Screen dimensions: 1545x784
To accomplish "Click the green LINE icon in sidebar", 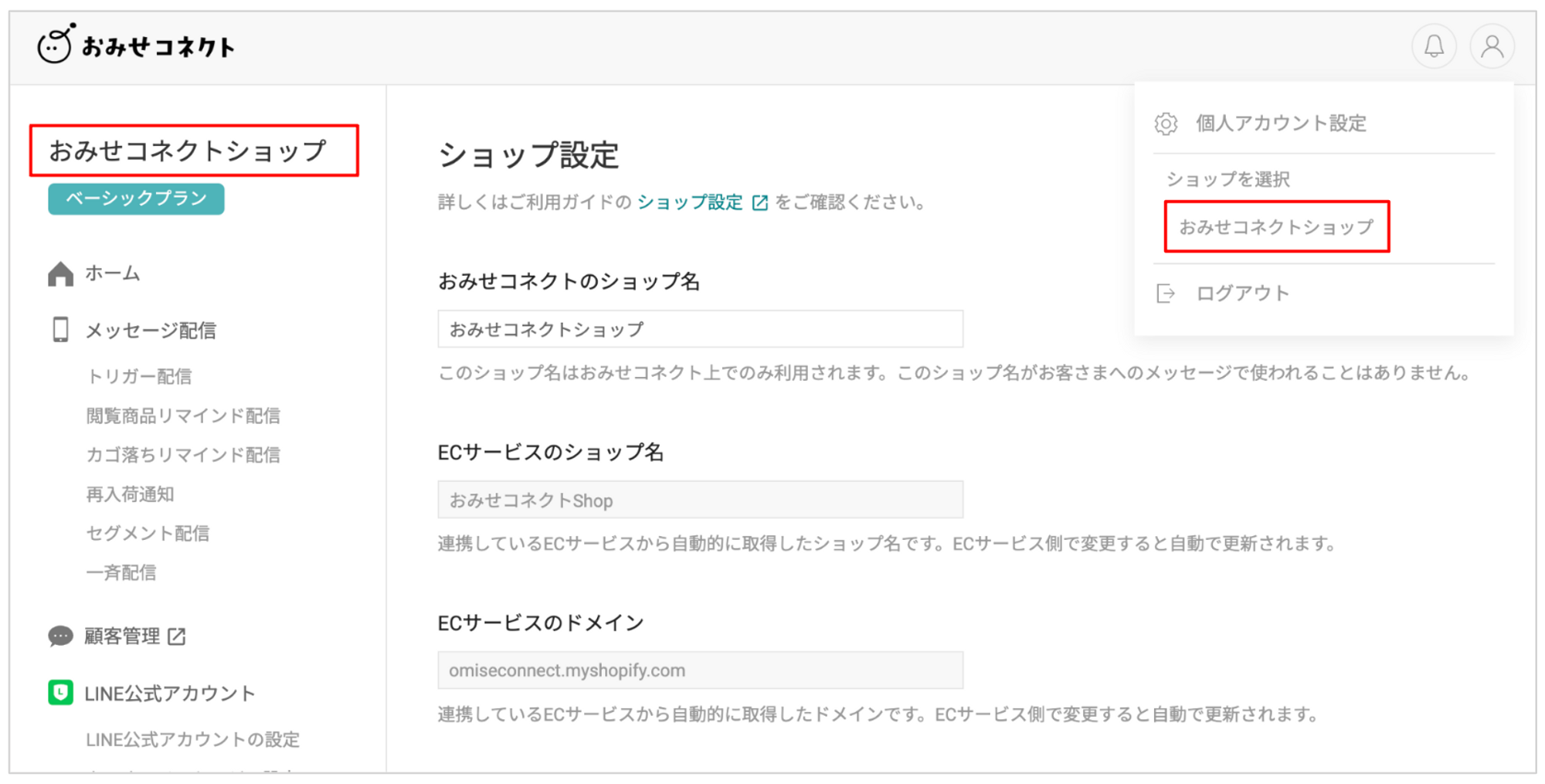I will click(60, 693).
